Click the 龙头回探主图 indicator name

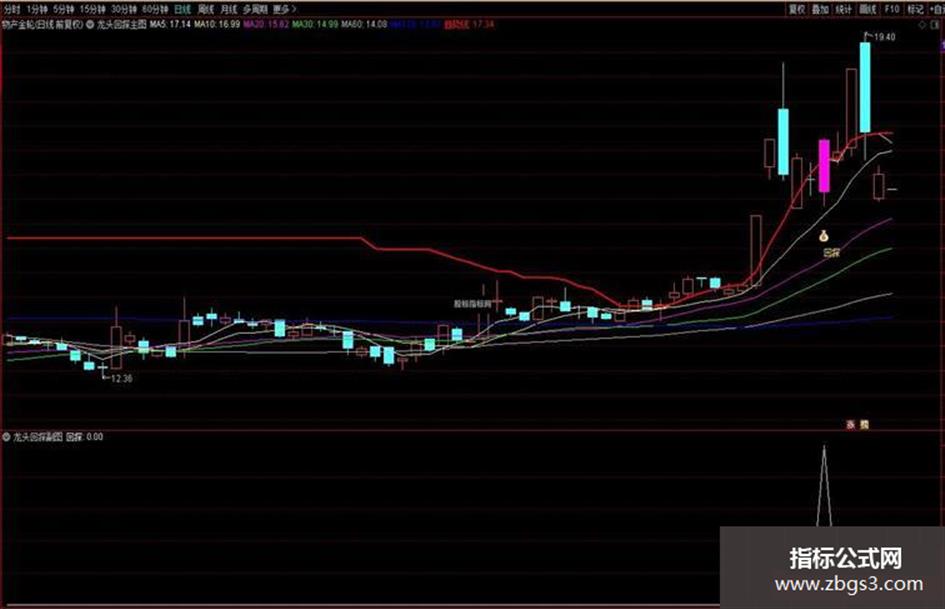click(x=122, y=25)
